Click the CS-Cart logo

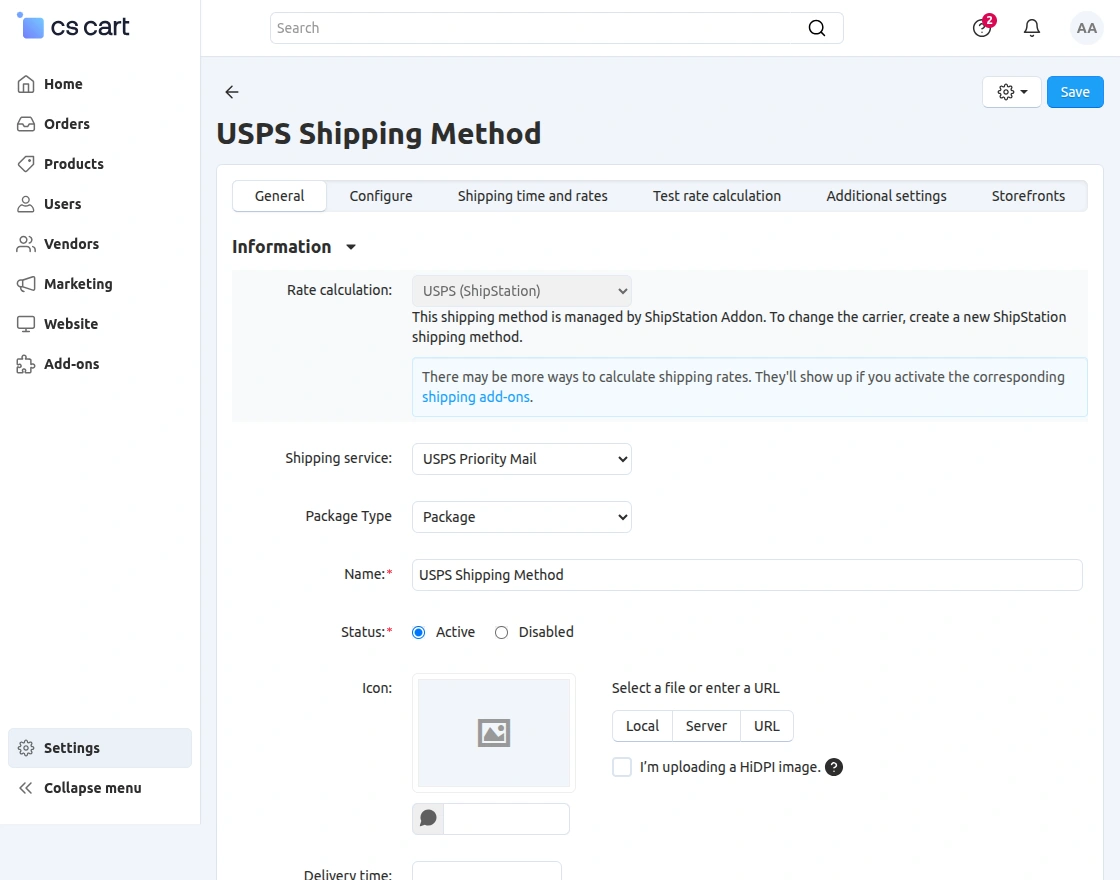(73, 26)
